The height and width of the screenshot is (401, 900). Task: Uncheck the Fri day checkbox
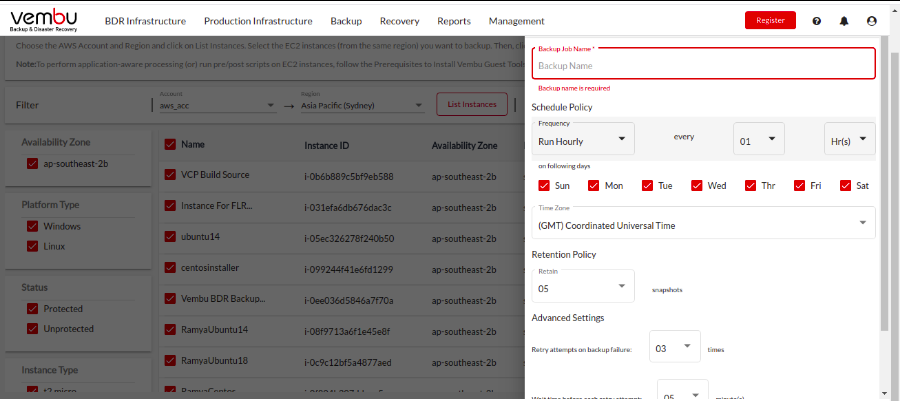point(800,185)
